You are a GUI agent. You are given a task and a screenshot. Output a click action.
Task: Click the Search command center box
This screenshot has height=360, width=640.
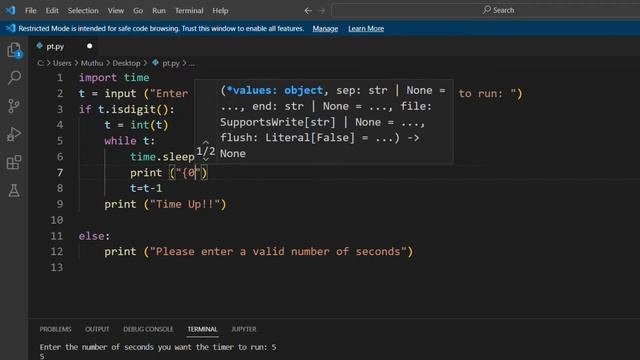pos(486,10)
